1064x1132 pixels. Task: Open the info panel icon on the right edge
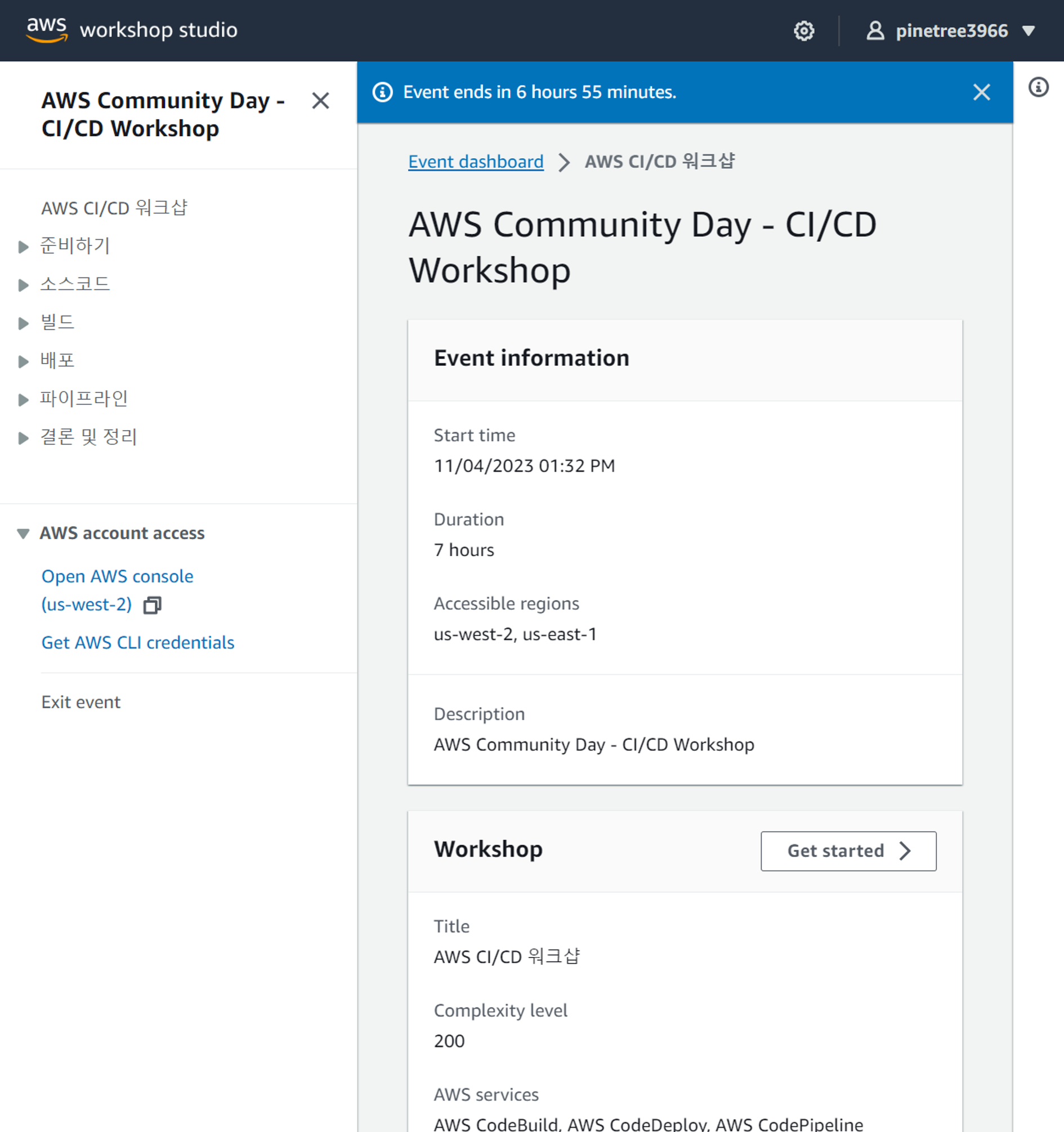click(1038, 87)
